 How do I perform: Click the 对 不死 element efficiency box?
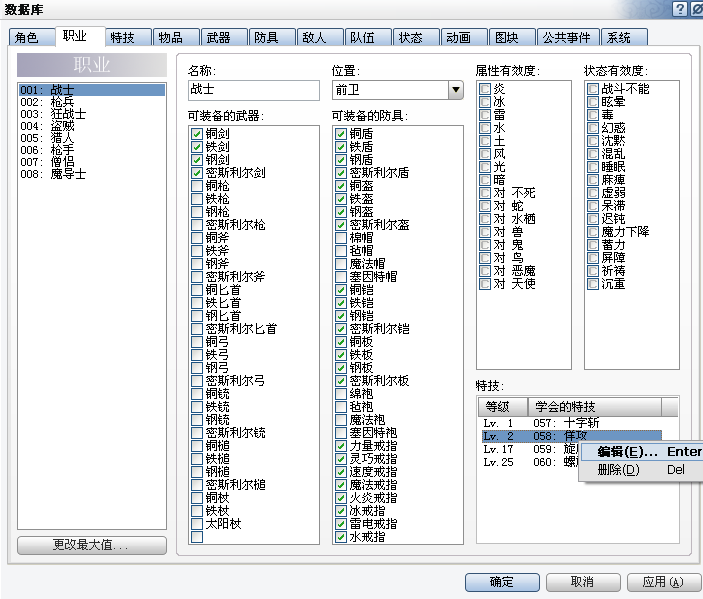pos(485,193)
